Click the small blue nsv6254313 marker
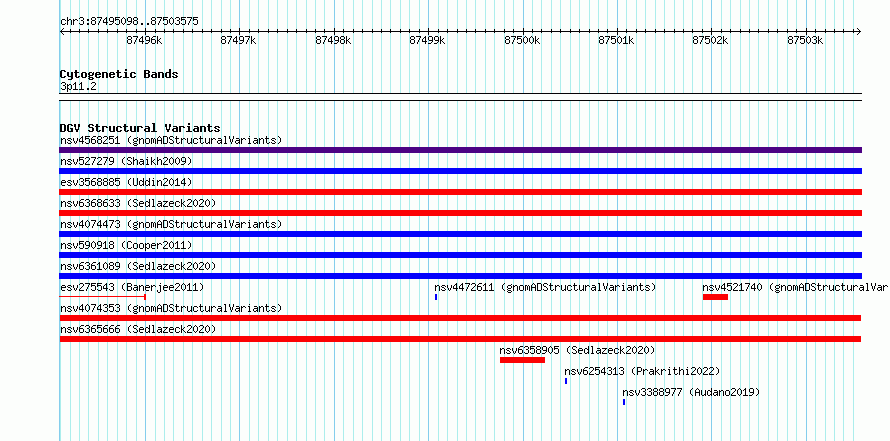Image resolution: width=890 pixels, height=441 pixels. pos(566,381)
